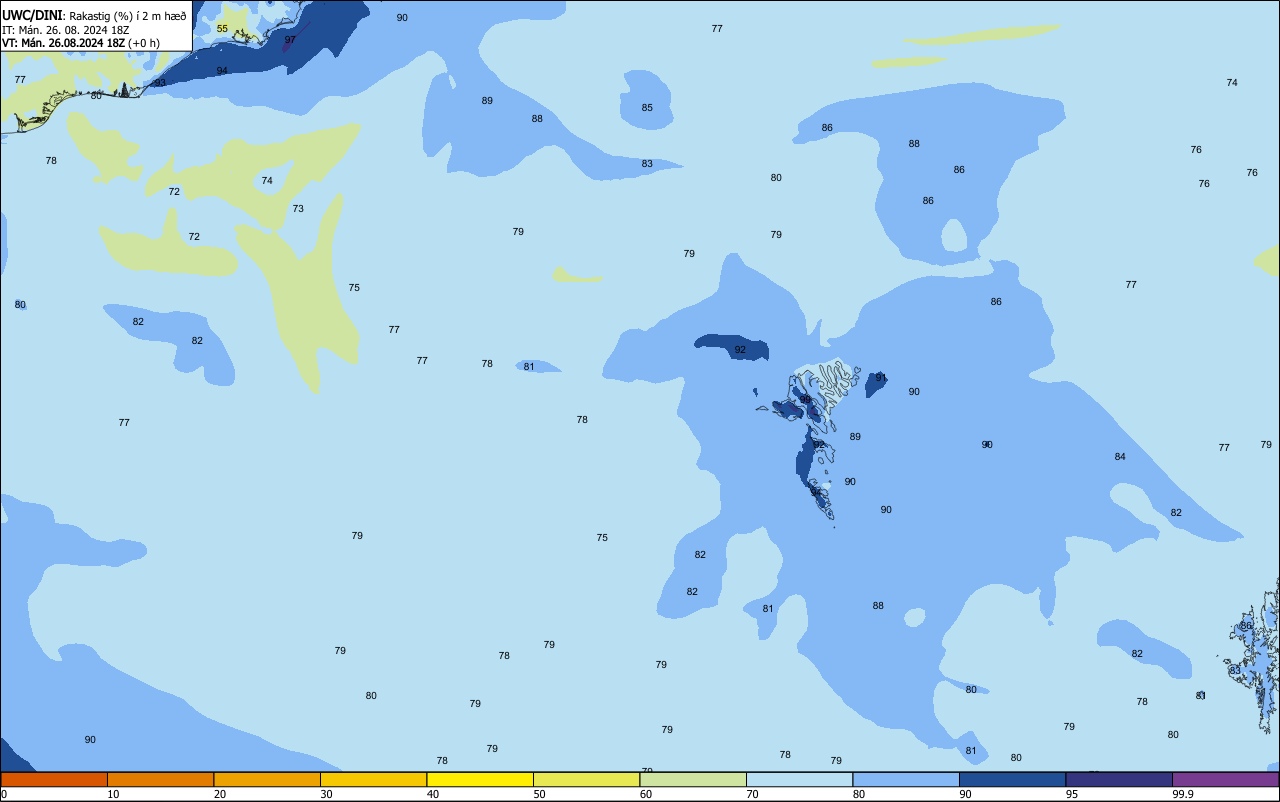This screenshot has height=802, width=1280.
Task: Click the "VT: Mán. 26.08.2024 18Z (+0 h)" line
Action: (81, 42)
